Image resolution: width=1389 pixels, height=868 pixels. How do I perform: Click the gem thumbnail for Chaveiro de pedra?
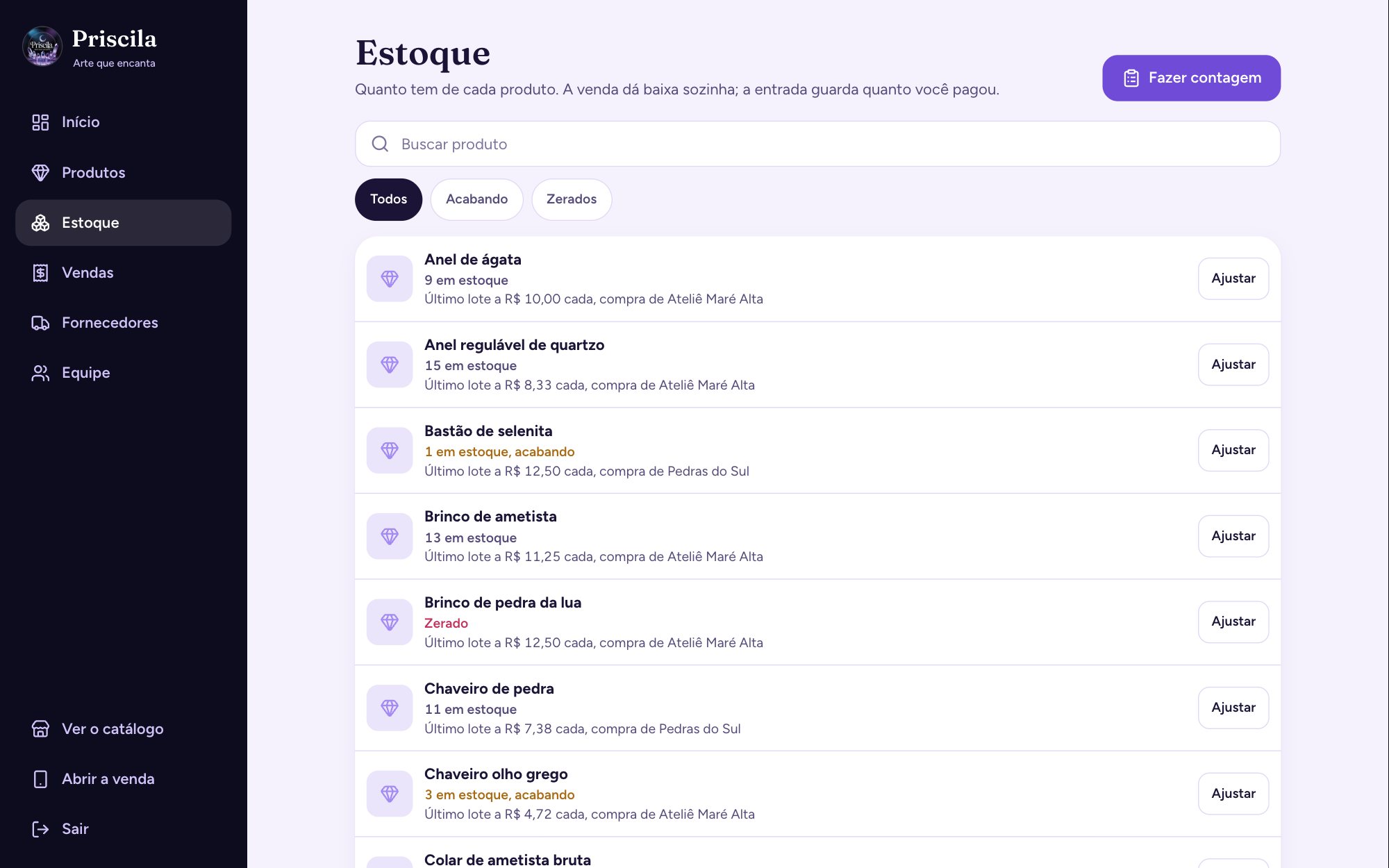click(390, 707)
